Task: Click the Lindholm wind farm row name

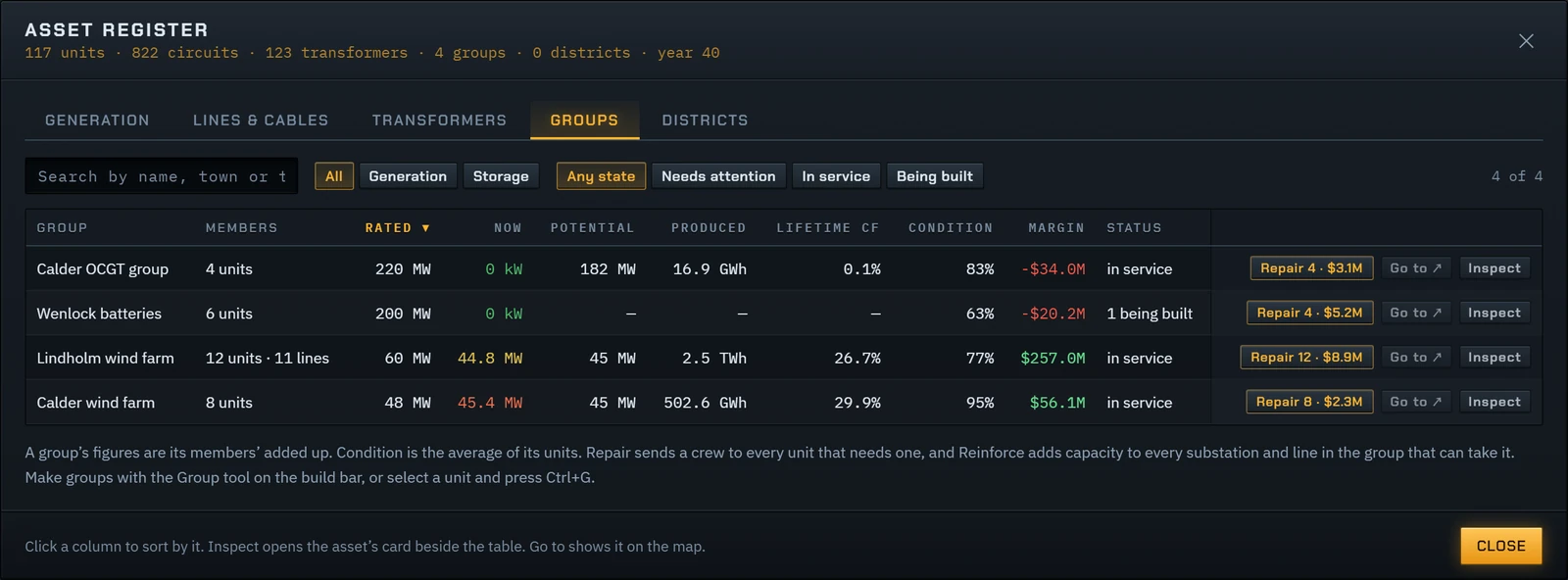Action: pyautogui.click(x=106, y=358)
